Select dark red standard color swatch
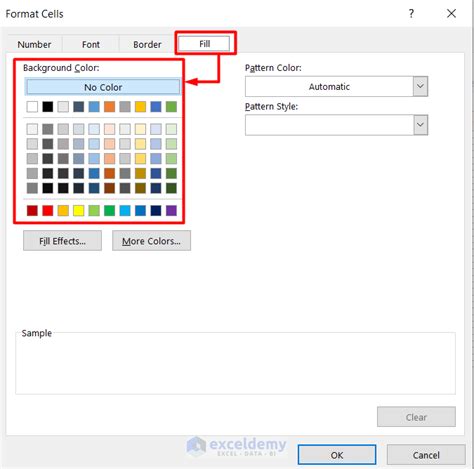Image resolution: width=474 pixels, height=469 pixels. point(32,210)
